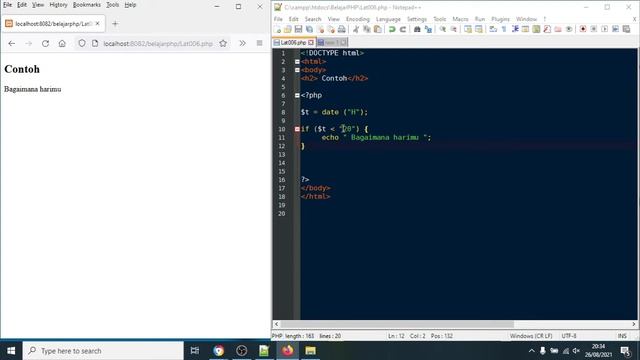Close the localhost Firefox tab
640x360 pixels.
[x=98, y=24]
